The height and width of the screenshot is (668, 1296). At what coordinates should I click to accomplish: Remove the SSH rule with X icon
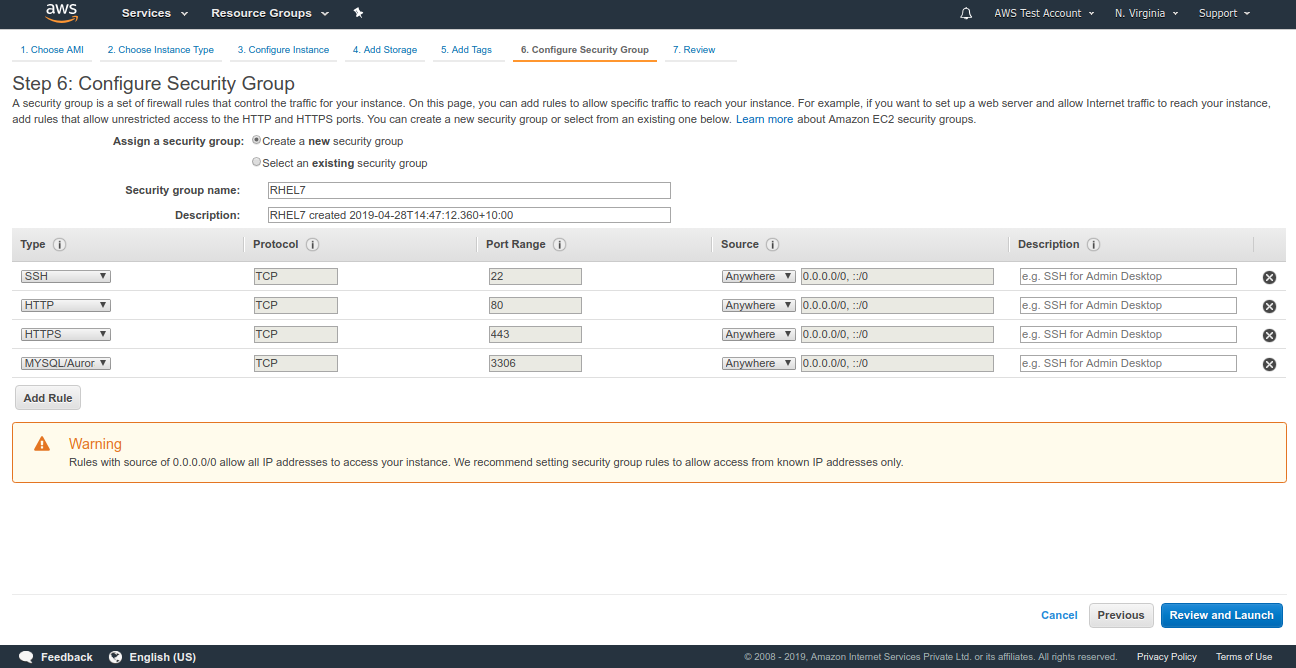click(1269, 277)
